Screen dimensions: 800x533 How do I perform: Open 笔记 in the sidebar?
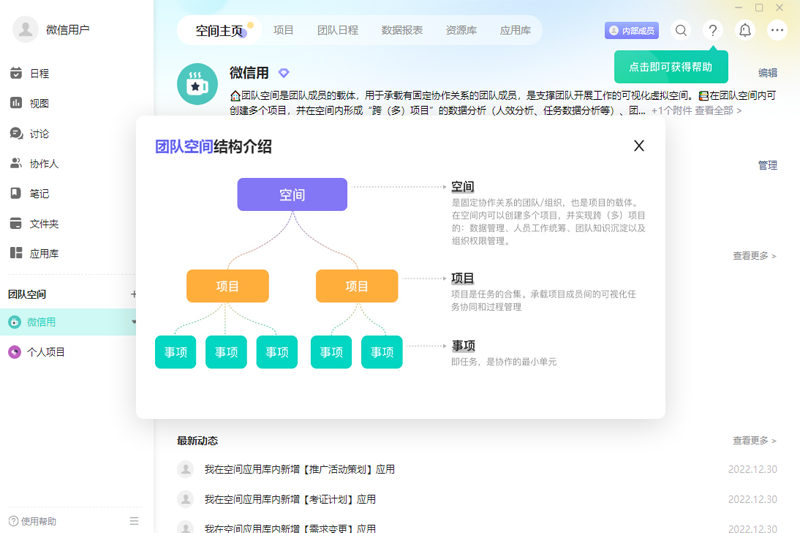(x=39, y=193)
